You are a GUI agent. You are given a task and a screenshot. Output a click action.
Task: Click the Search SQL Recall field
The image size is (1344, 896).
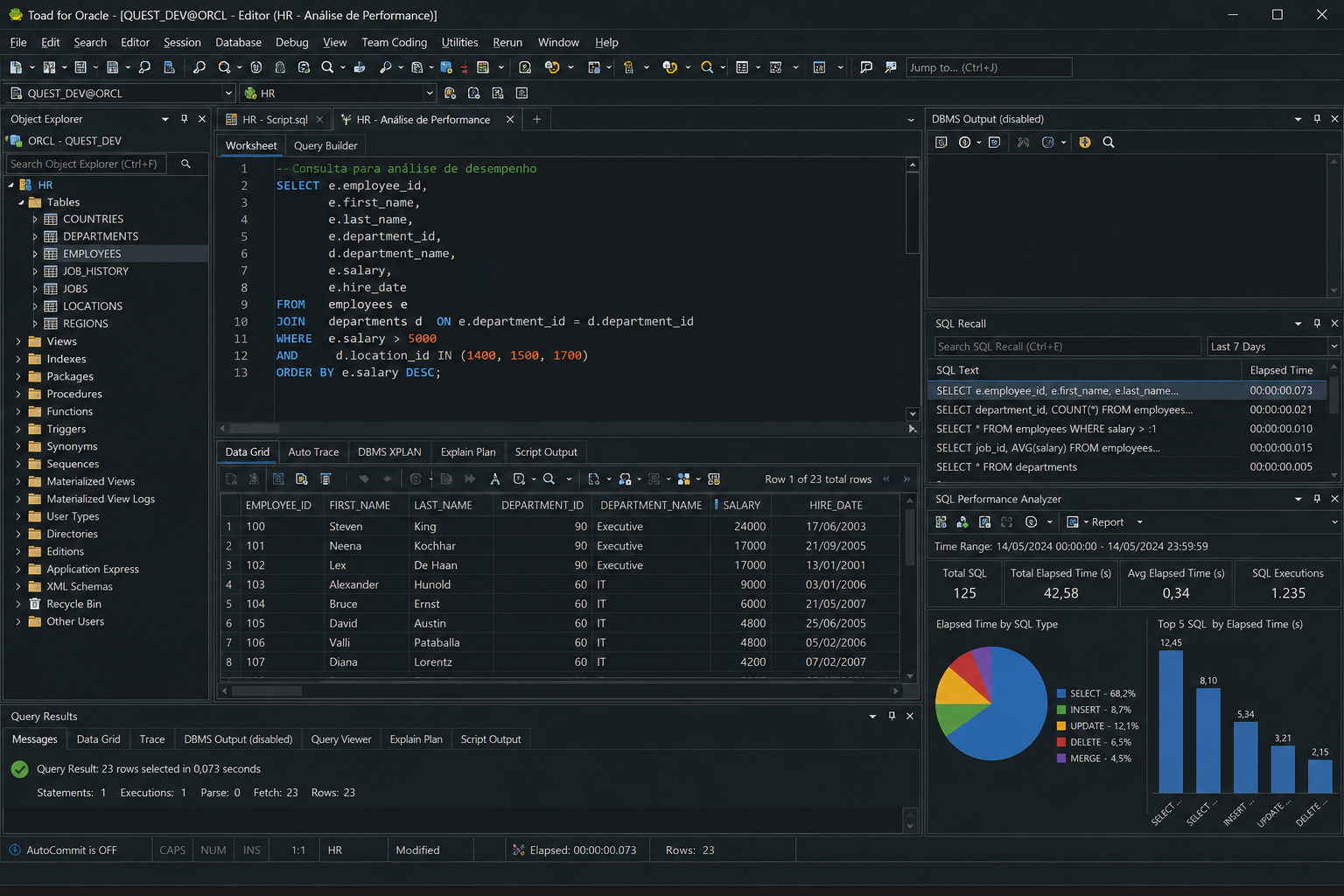point(1067,346)
